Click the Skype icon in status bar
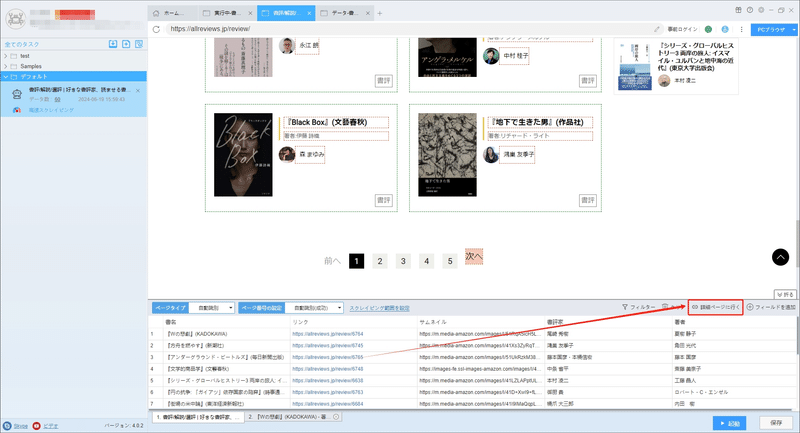 coord(7,426)
